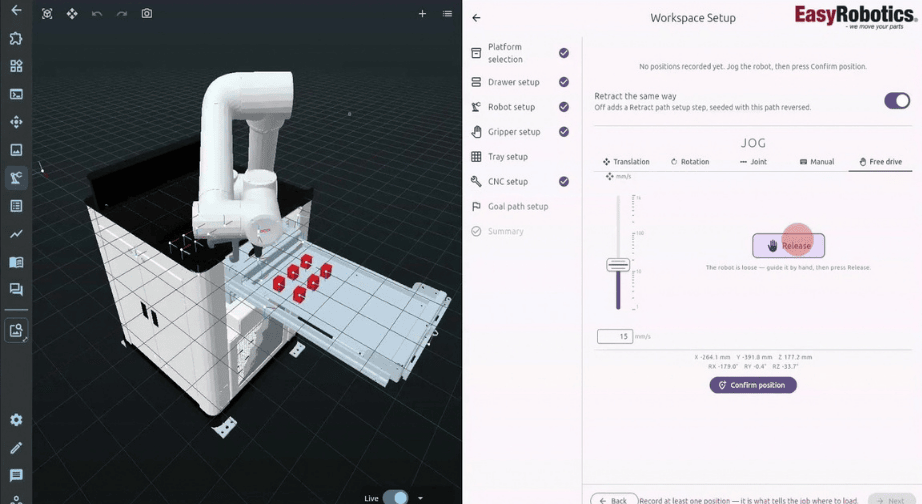
Task: Click the focus view icon in 3D toolbar
Action: coord(47,14)
